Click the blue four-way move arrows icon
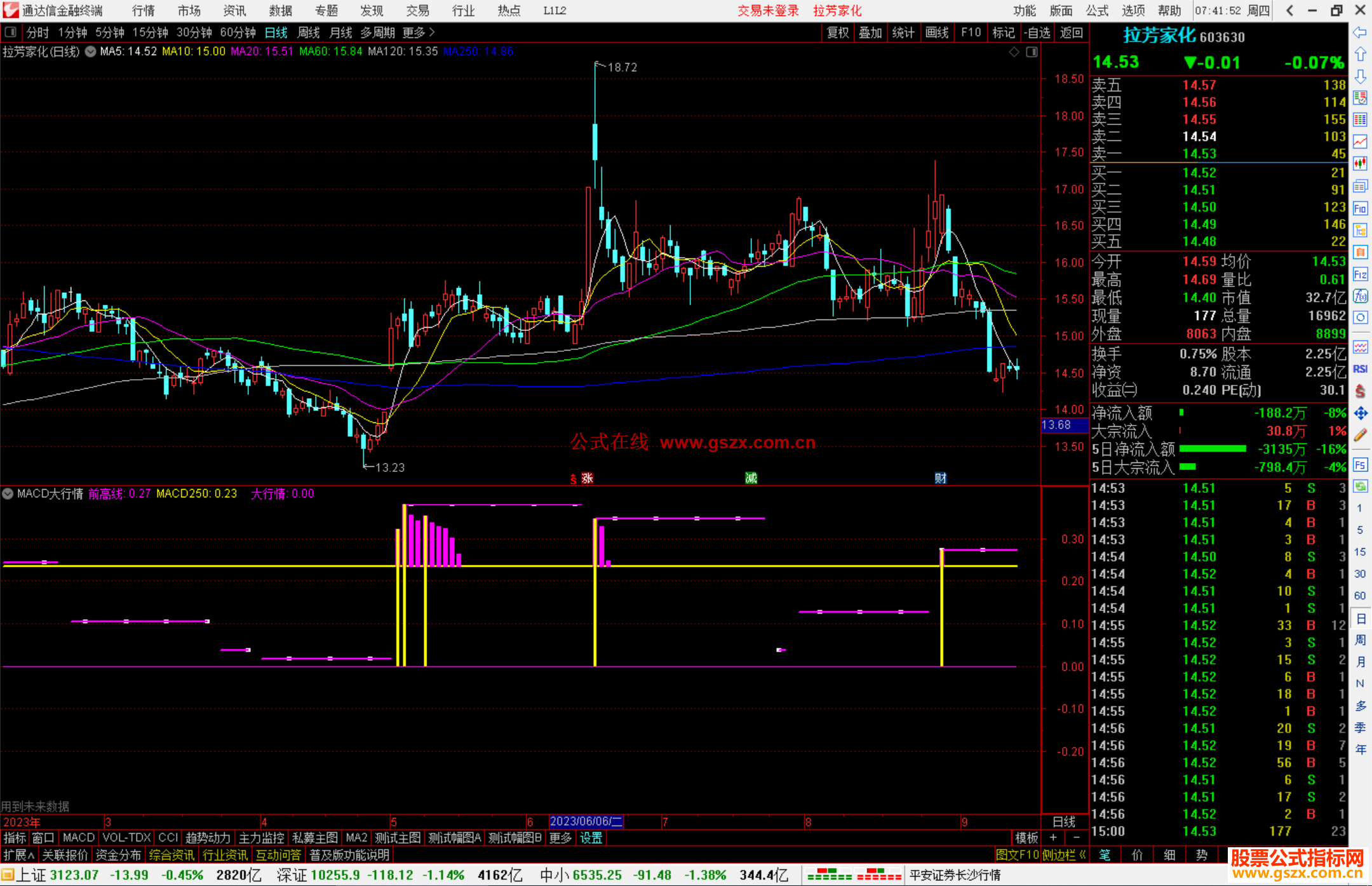The image size is (1372, 886). coord(1360,413)
